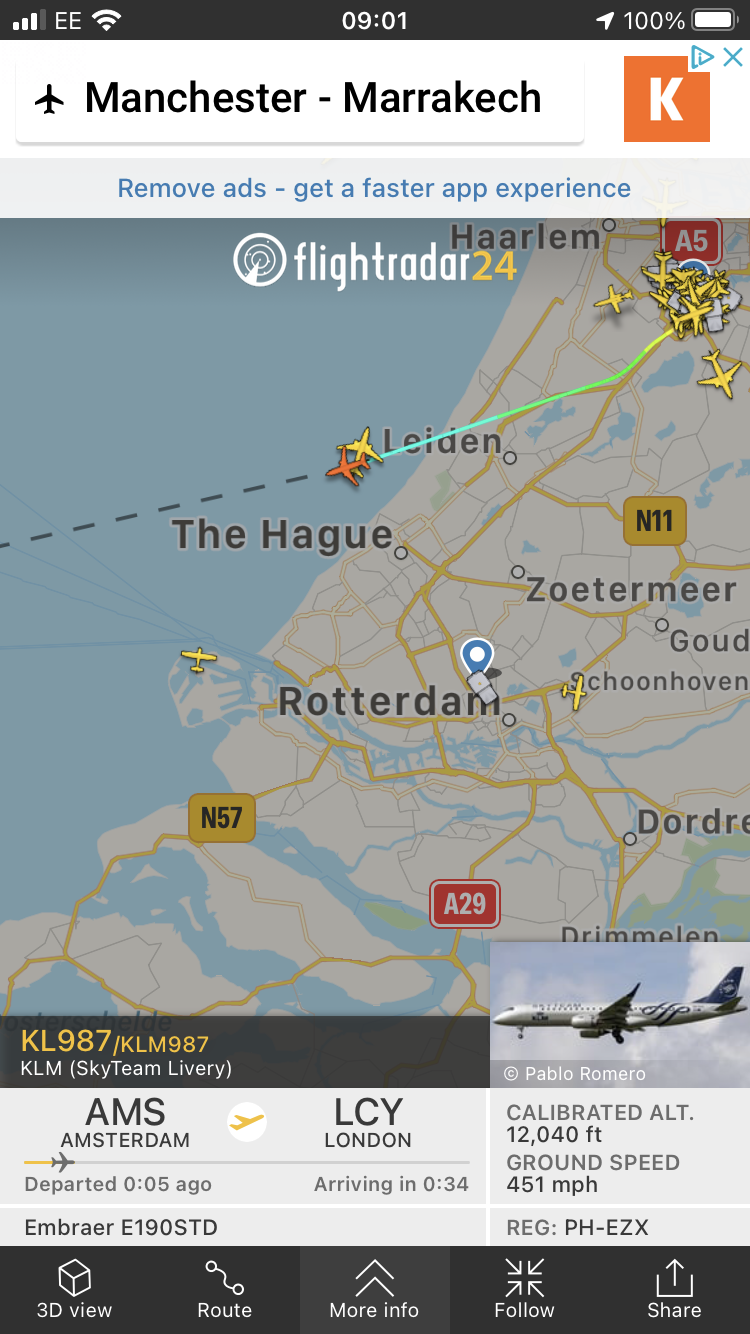
Task: Select the red KLM aircraft near Leiden
Action: (x=346, y=466)
